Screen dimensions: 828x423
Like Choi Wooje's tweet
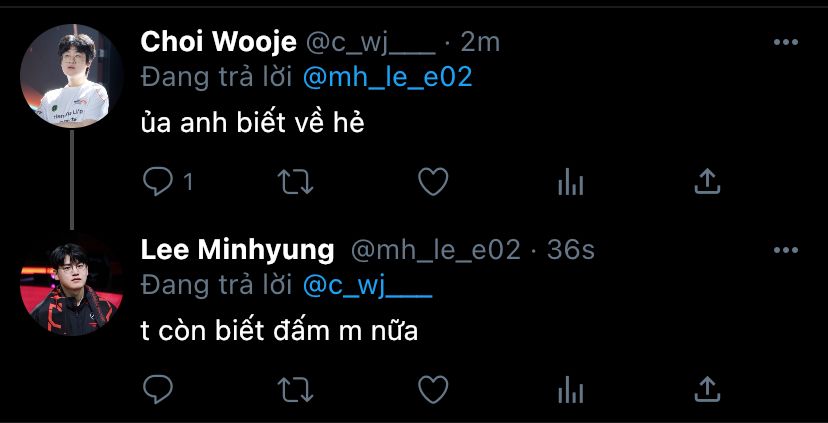(433, 182)
